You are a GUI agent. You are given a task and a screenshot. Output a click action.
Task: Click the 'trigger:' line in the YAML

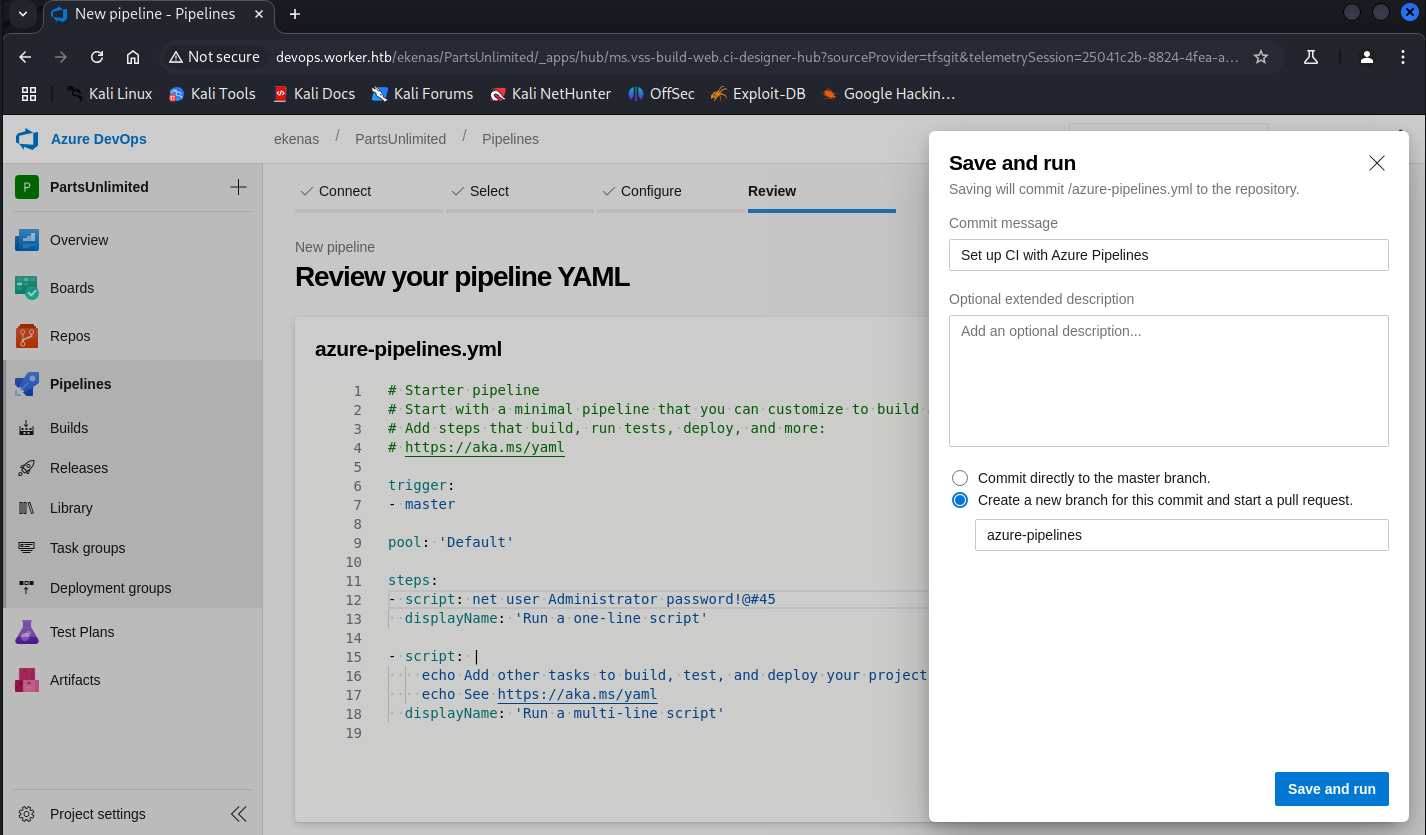coord(422,485)
